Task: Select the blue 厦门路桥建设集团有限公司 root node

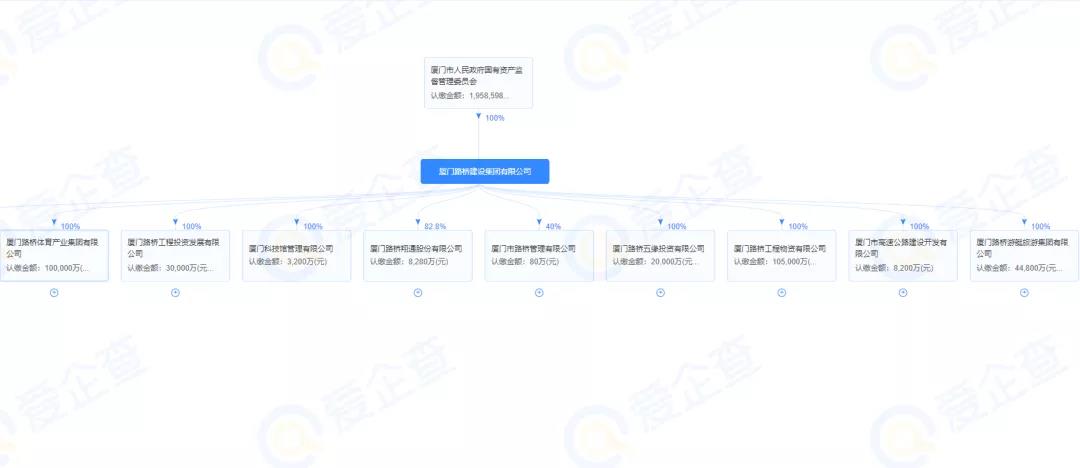Action: [x=485, y=172]
